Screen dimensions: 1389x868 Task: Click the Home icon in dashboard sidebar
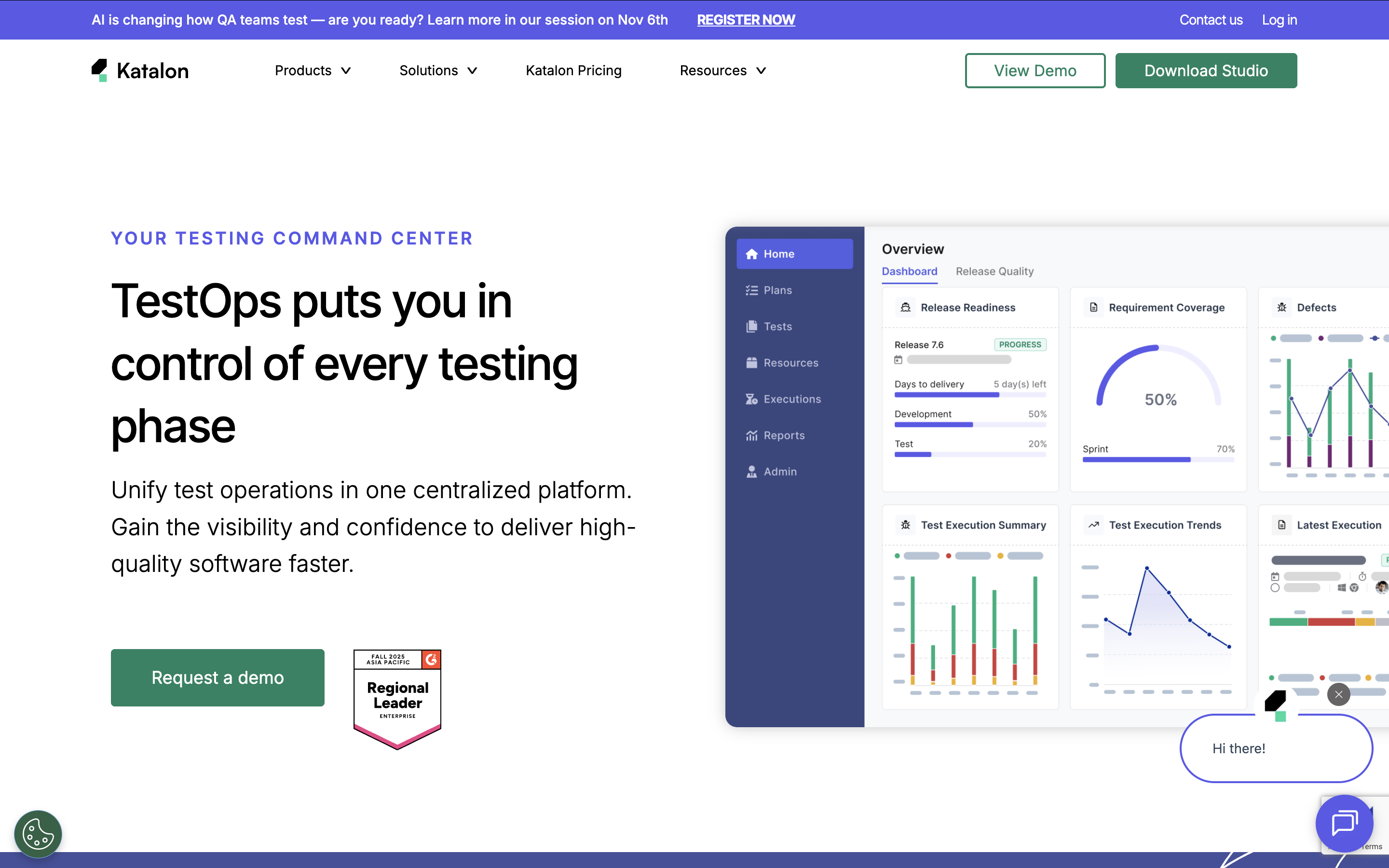(751, 254)
